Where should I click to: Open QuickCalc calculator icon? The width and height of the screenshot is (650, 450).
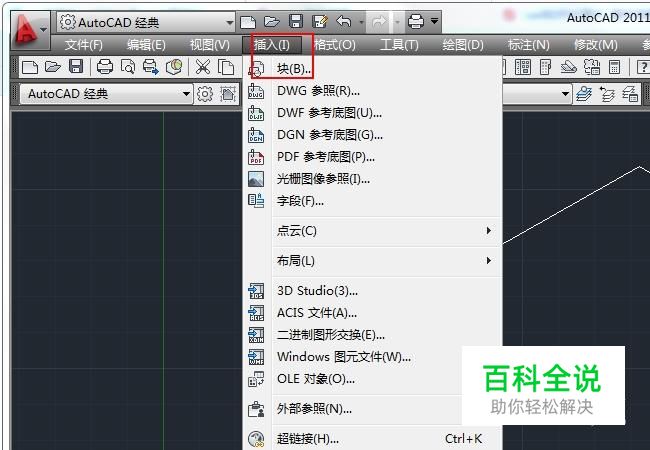[x=614, y=67]
